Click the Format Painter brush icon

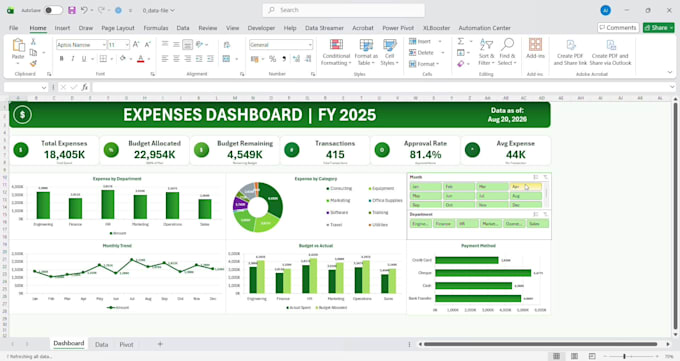33,63
